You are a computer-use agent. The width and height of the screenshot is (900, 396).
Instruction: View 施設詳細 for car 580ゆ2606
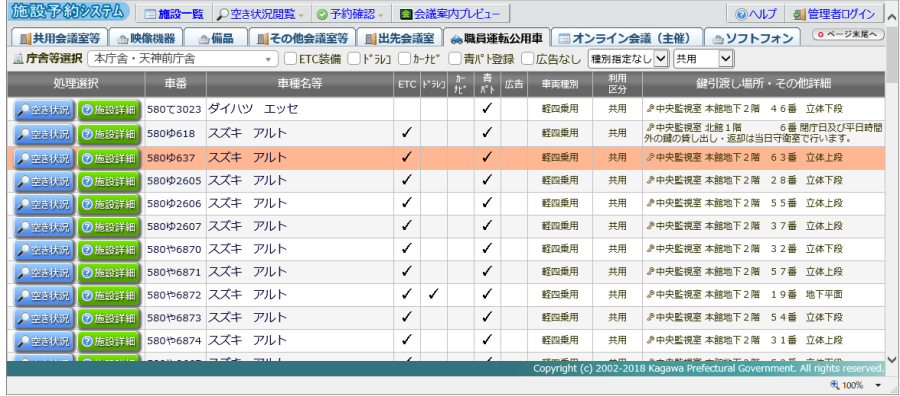coord(109,203)
